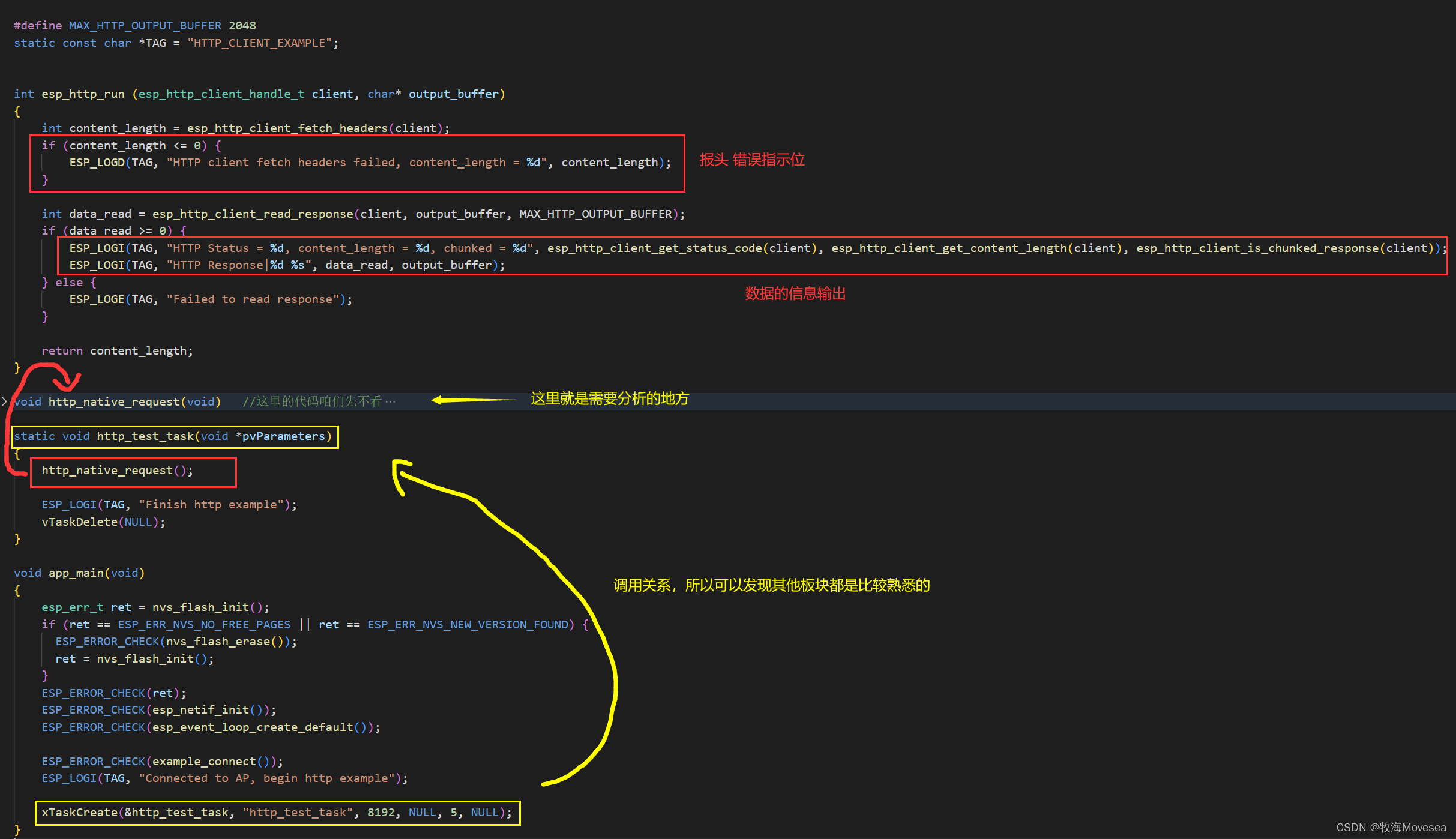Expand the folded http_native_request function chevron
Screen dimensions: 1456x839
coord(5,401)
